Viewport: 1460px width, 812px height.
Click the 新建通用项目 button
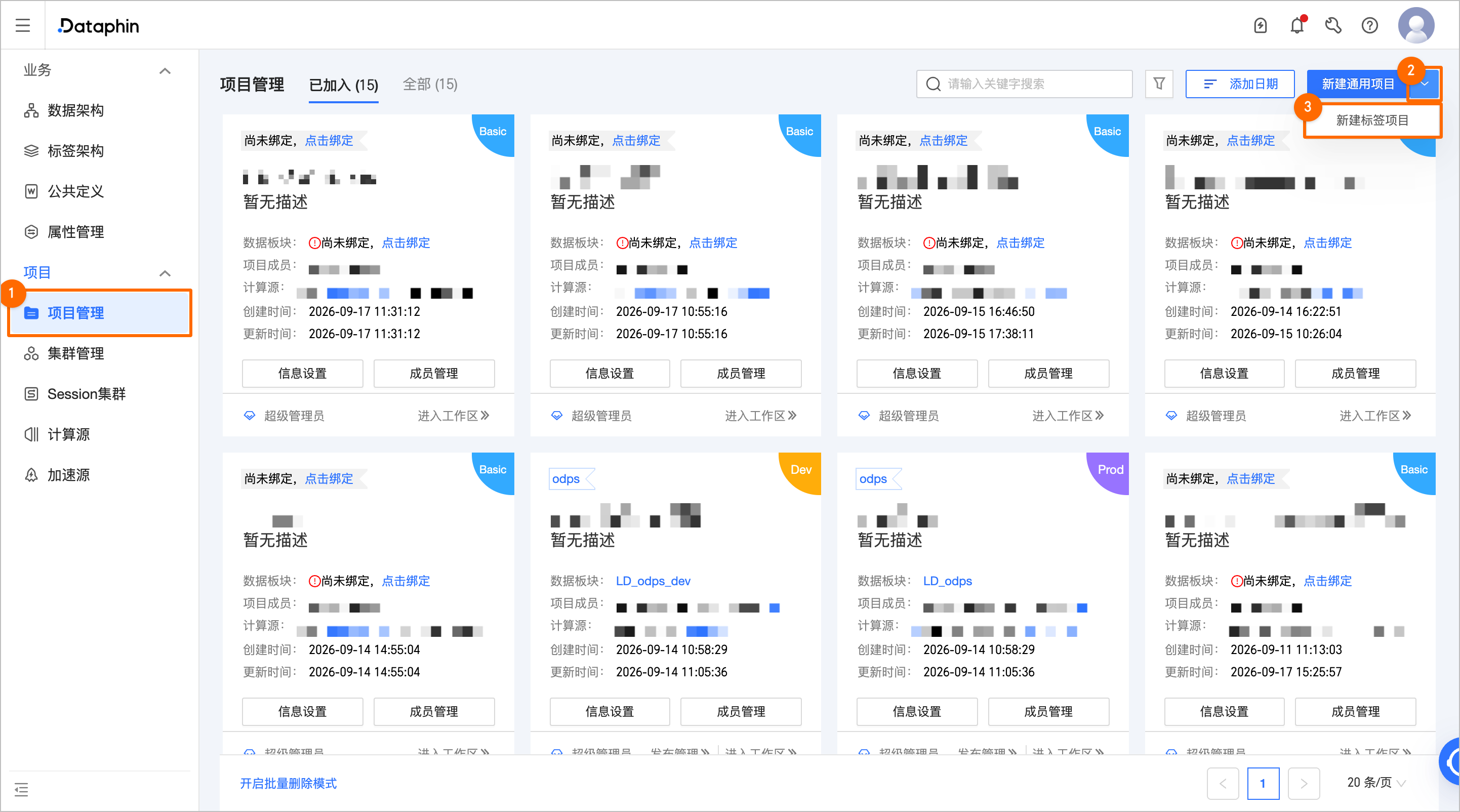1358,84
